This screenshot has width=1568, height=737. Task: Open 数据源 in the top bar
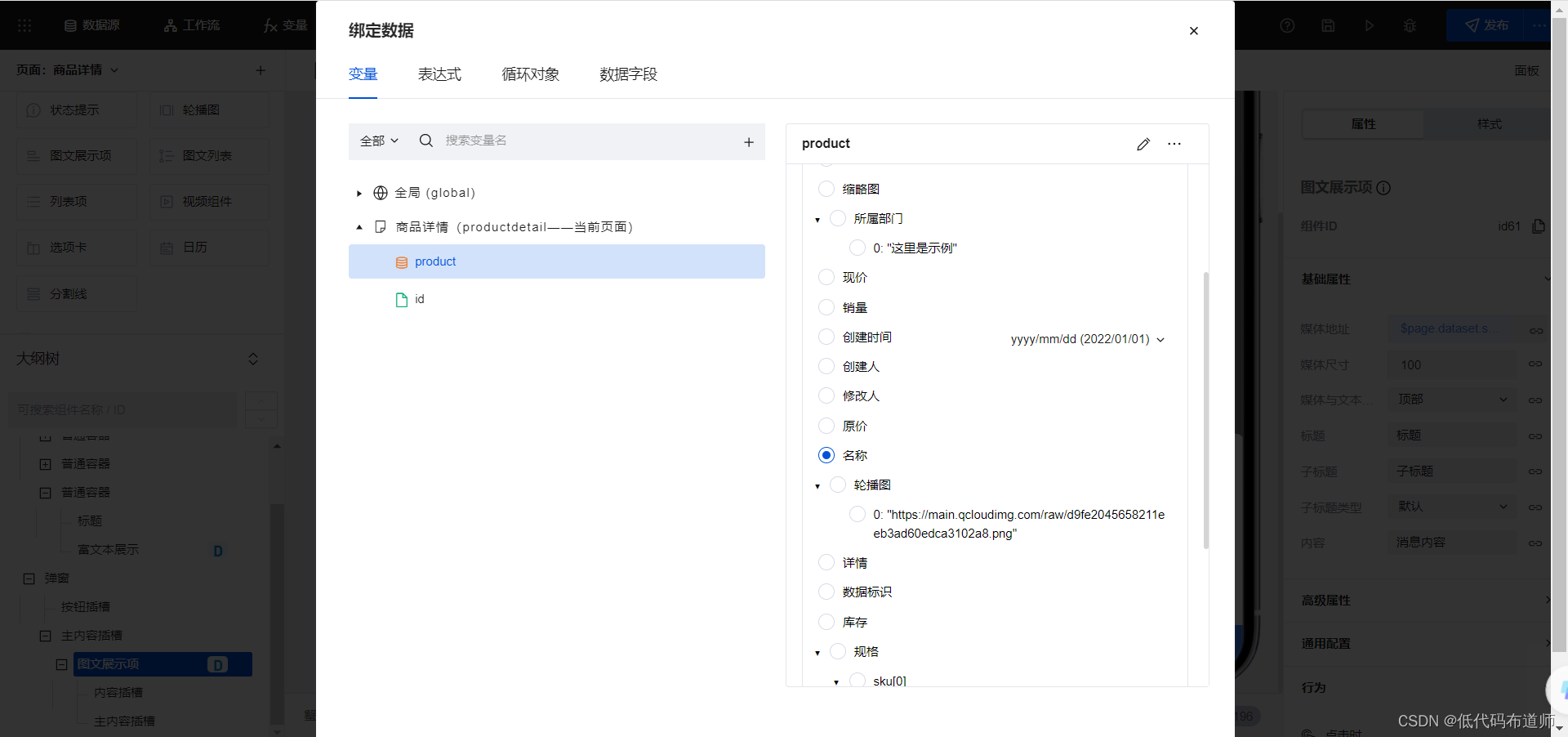92,25
